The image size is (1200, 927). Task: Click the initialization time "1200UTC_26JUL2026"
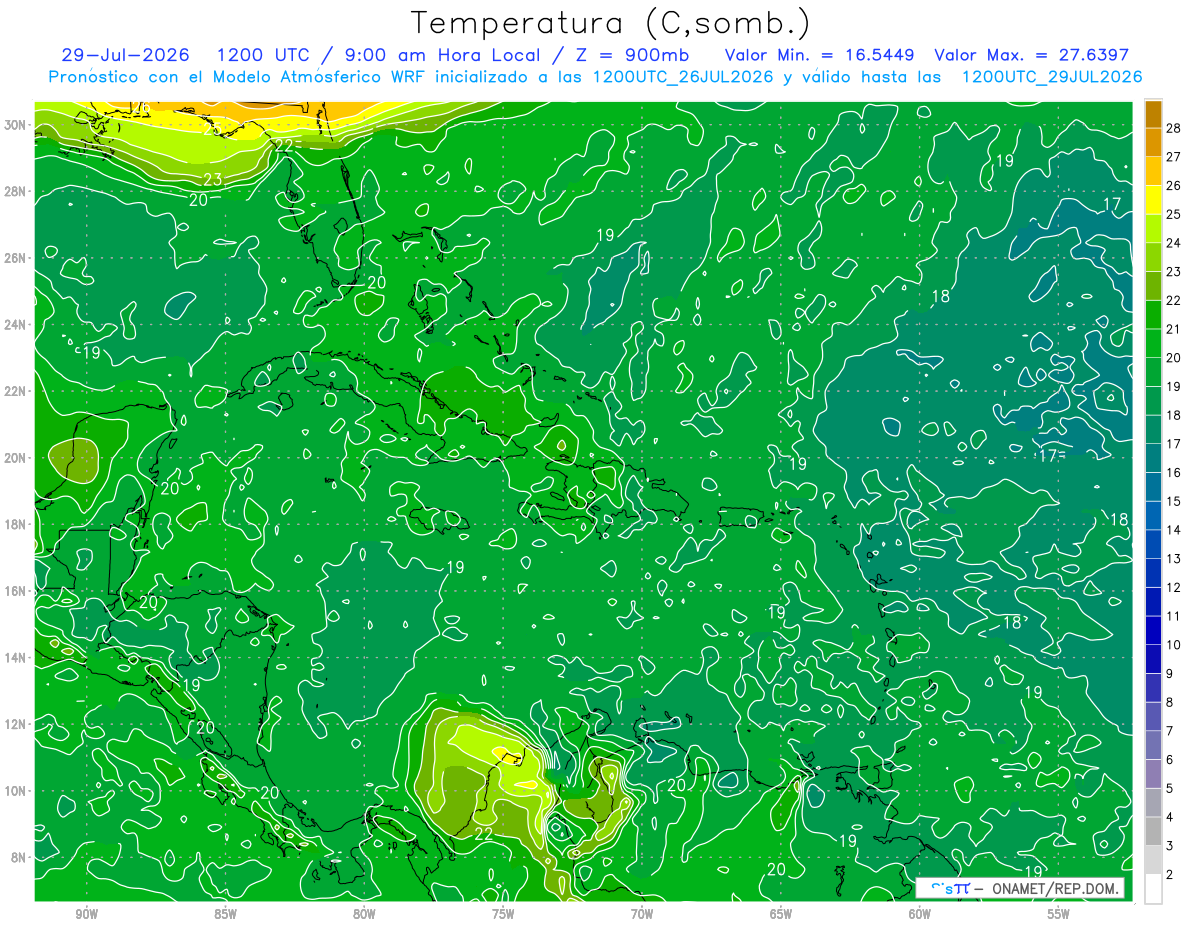(684, 77)
